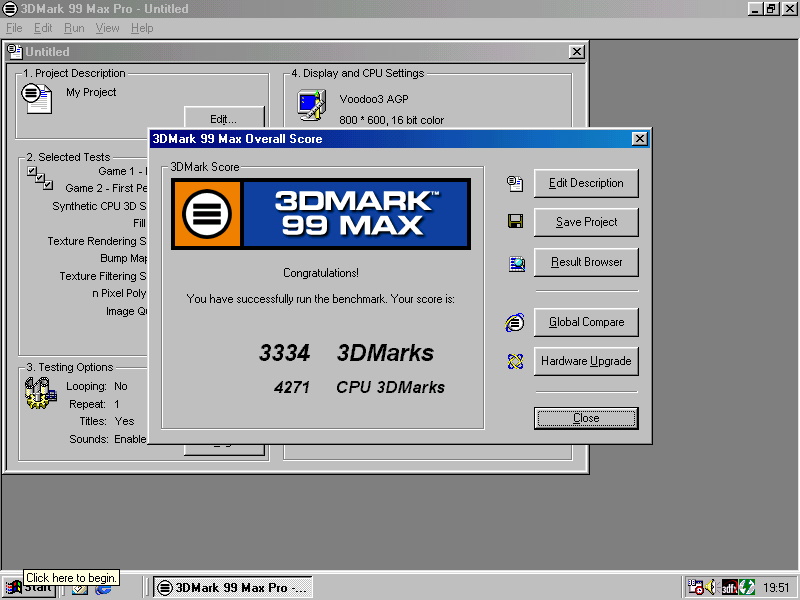Open the Help menu

tap(142, 28)
